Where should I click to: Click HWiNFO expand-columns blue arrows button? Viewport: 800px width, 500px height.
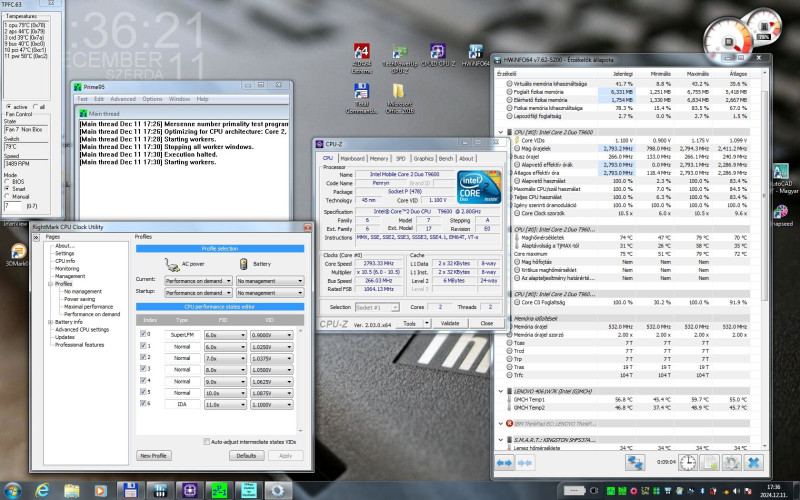(504, 462)
